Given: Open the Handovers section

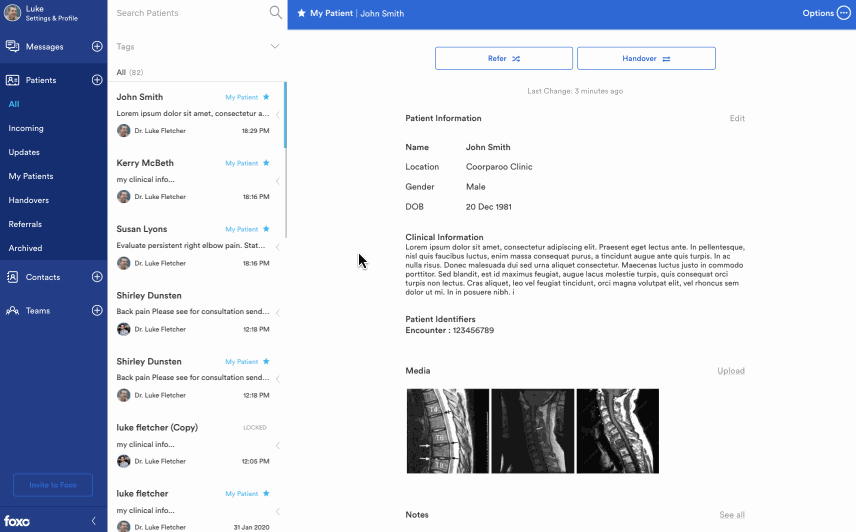Looking at the screenshot, I should [x=29, y=200].
